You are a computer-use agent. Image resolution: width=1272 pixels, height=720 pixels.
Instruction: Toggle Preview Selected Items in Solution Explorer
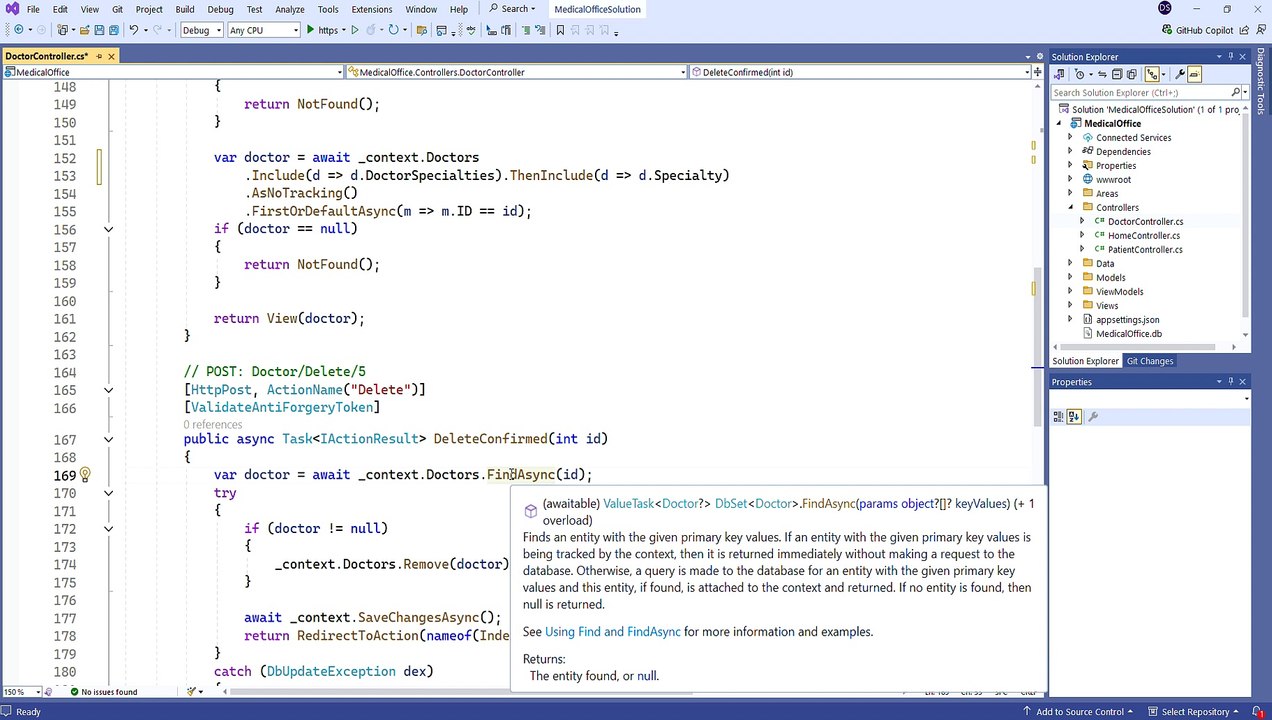tap(1194, 75)
